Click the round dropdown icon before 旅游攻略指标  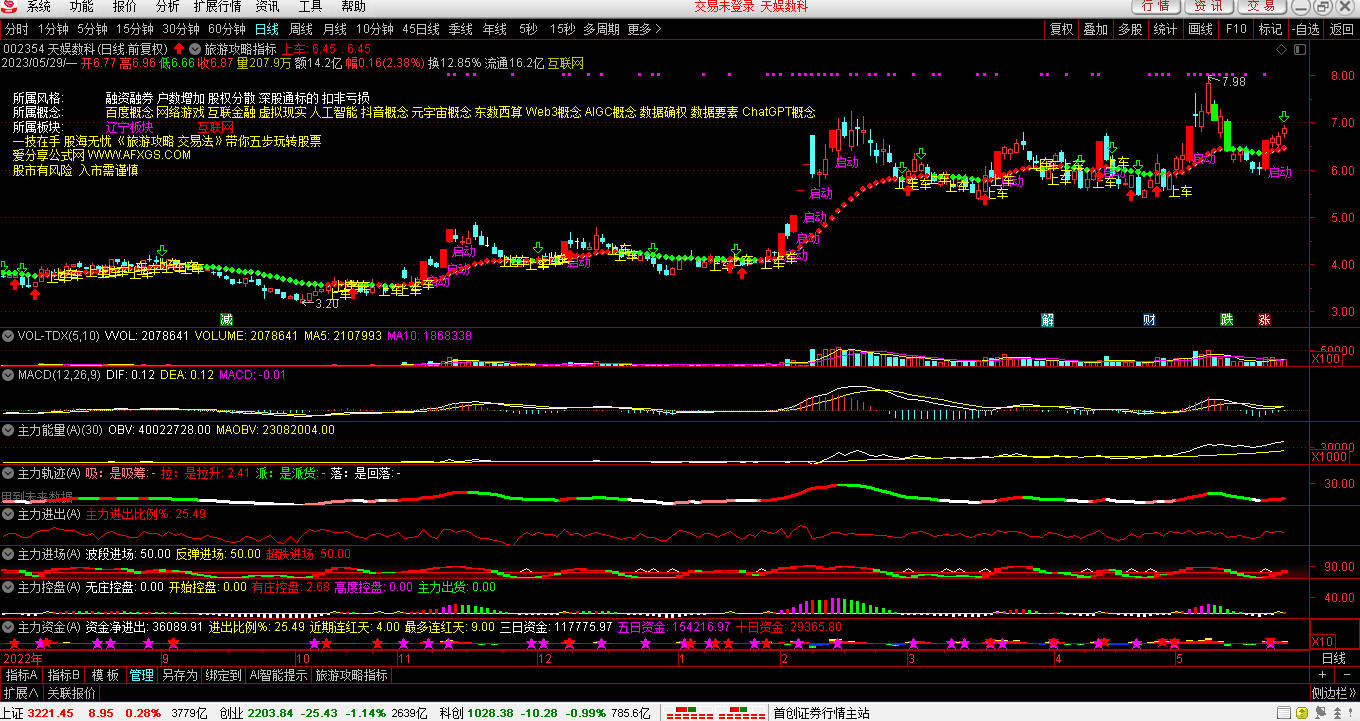[x=194, y=48]
